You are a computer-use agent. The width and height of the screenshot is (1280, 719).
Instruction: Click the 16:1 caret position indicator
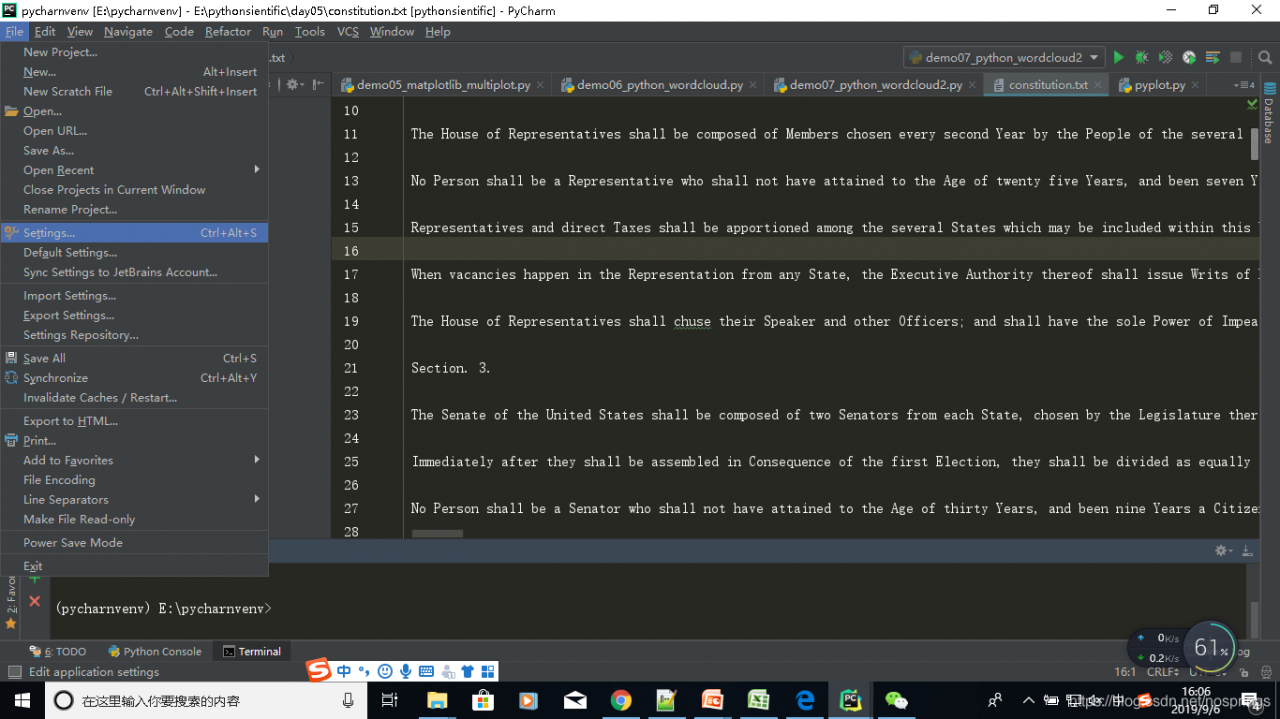click(x=1125, y=672)
